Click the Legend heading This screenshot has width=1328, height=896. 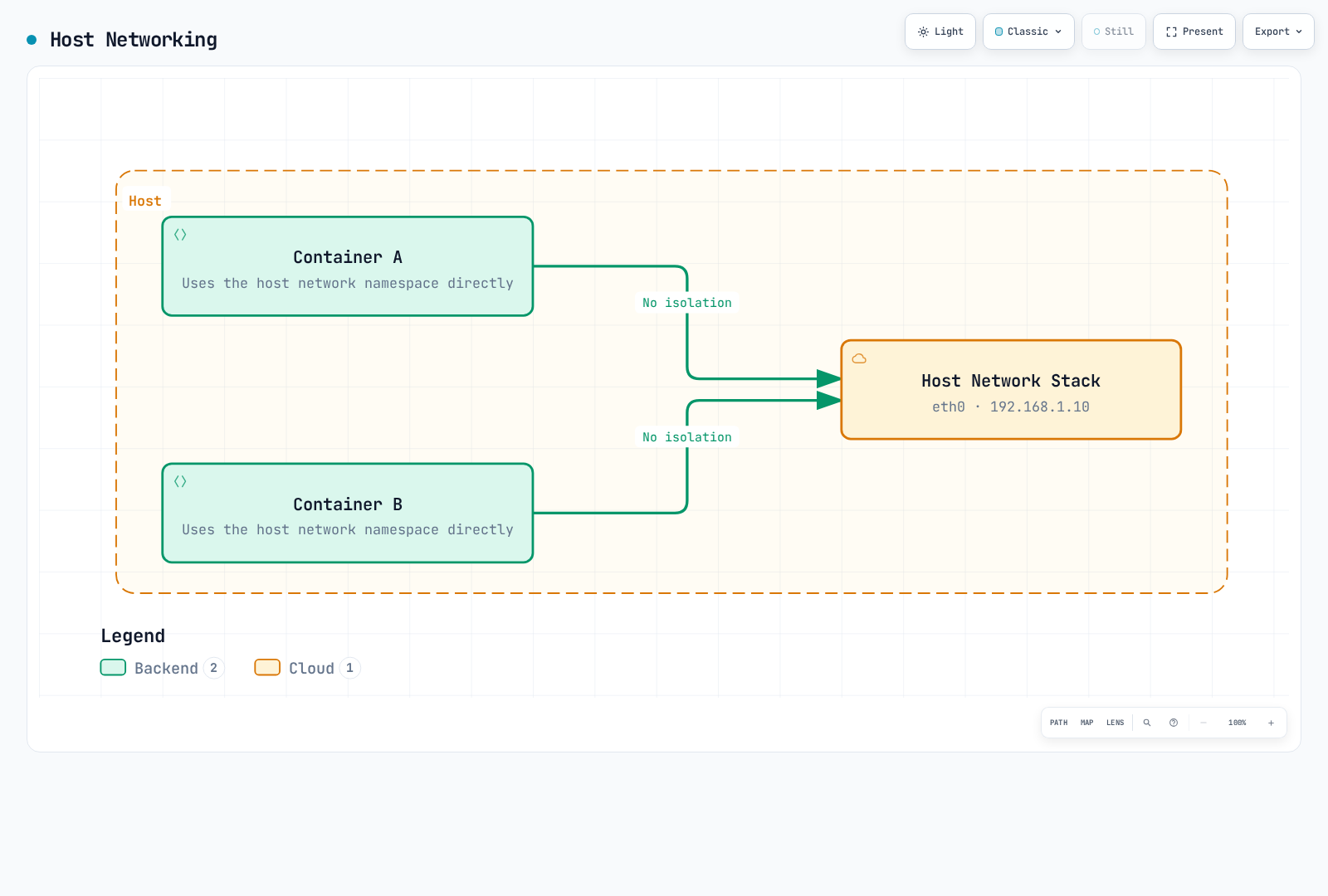click(x=133, y=635)
